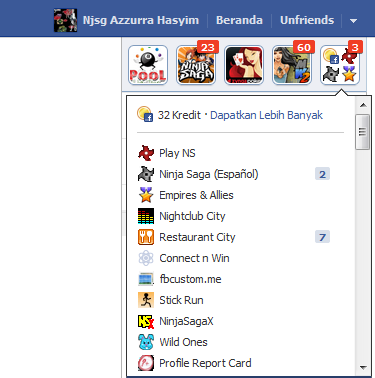The height and width of the screenshot is (378, 375).
Task: Click the Ninja Saga (Español) shuriken icon
Action: coord(146,174)
